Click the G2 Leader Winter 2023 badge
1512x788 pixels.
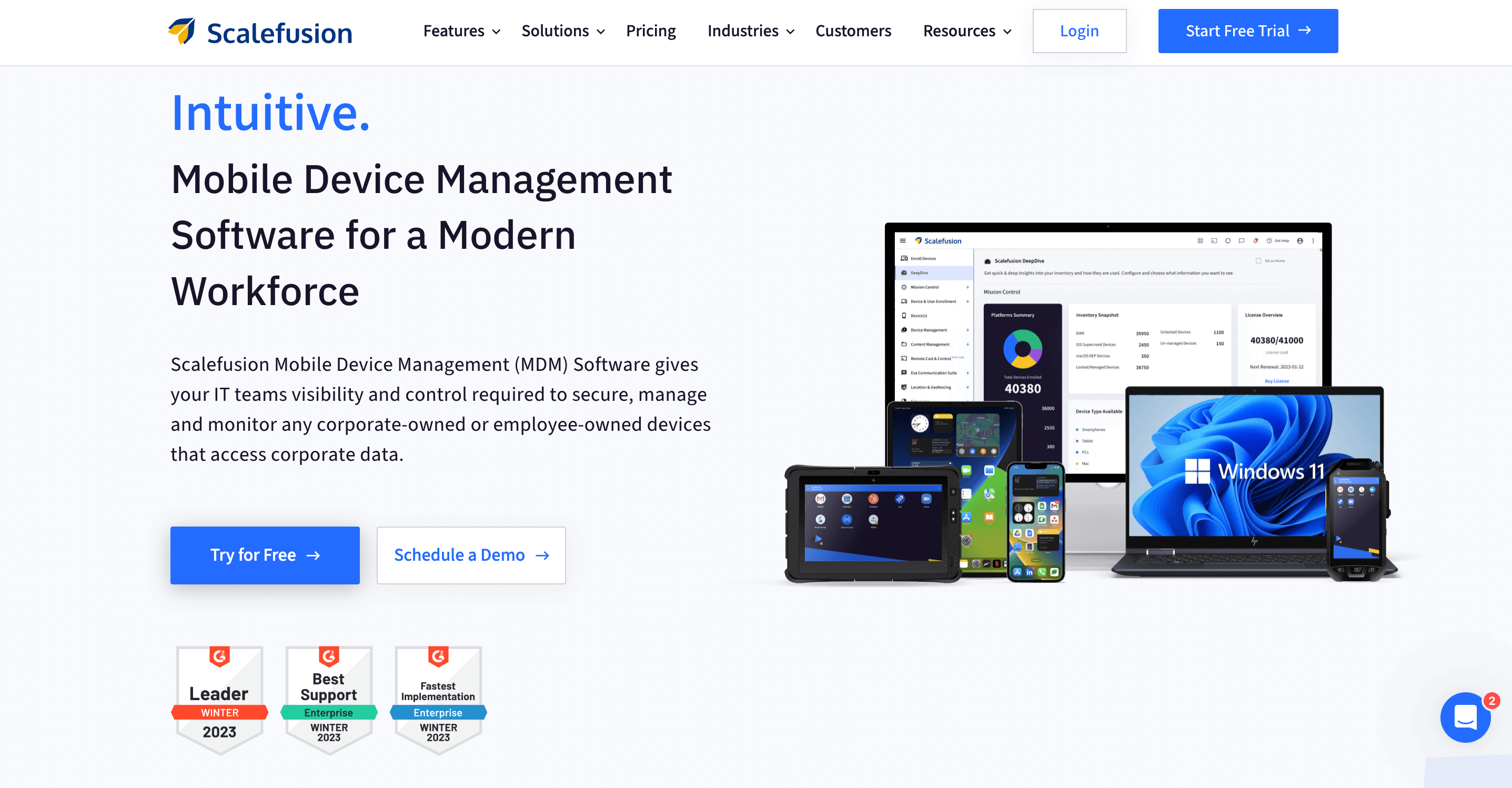click(219, 700)
